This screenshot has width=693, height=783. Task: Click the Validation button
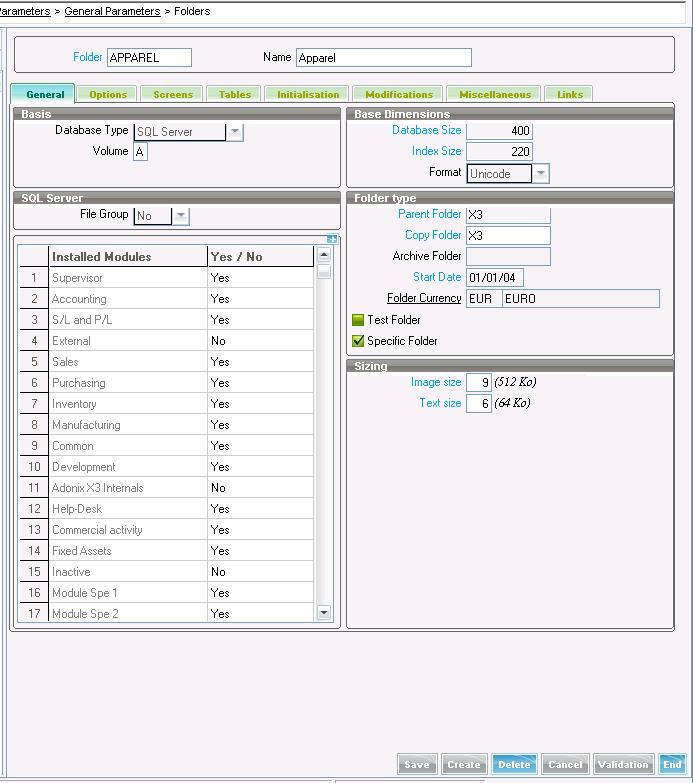point(624,765)
